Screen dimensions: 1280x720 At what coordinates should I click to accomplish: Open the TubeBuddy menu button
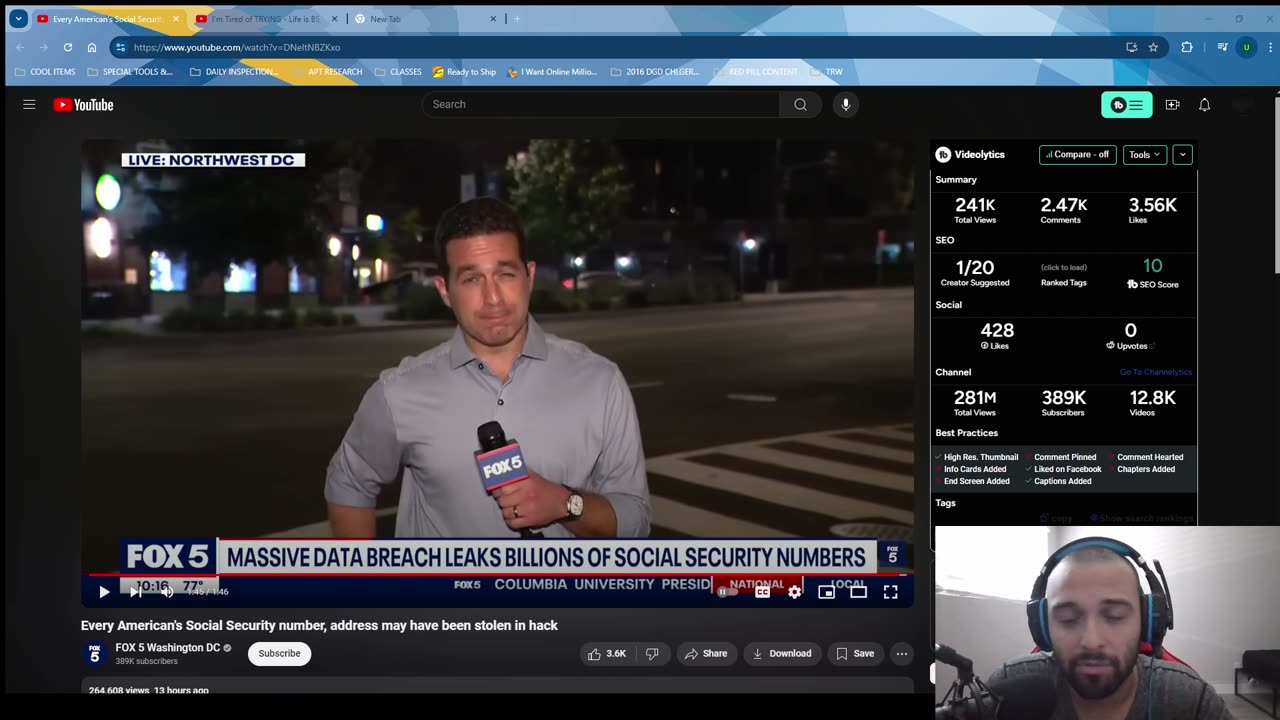click(x=1127, y=105)
